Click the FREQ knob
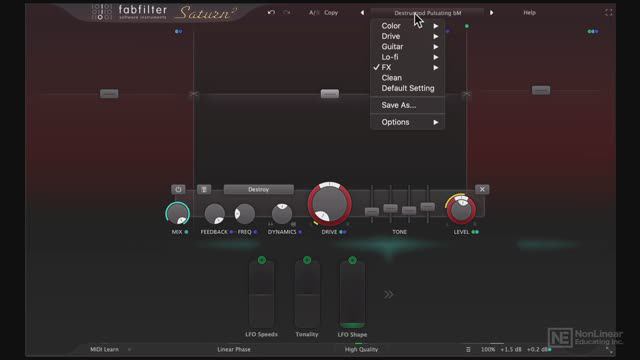640x360 pixels. (x=244, y=214)
